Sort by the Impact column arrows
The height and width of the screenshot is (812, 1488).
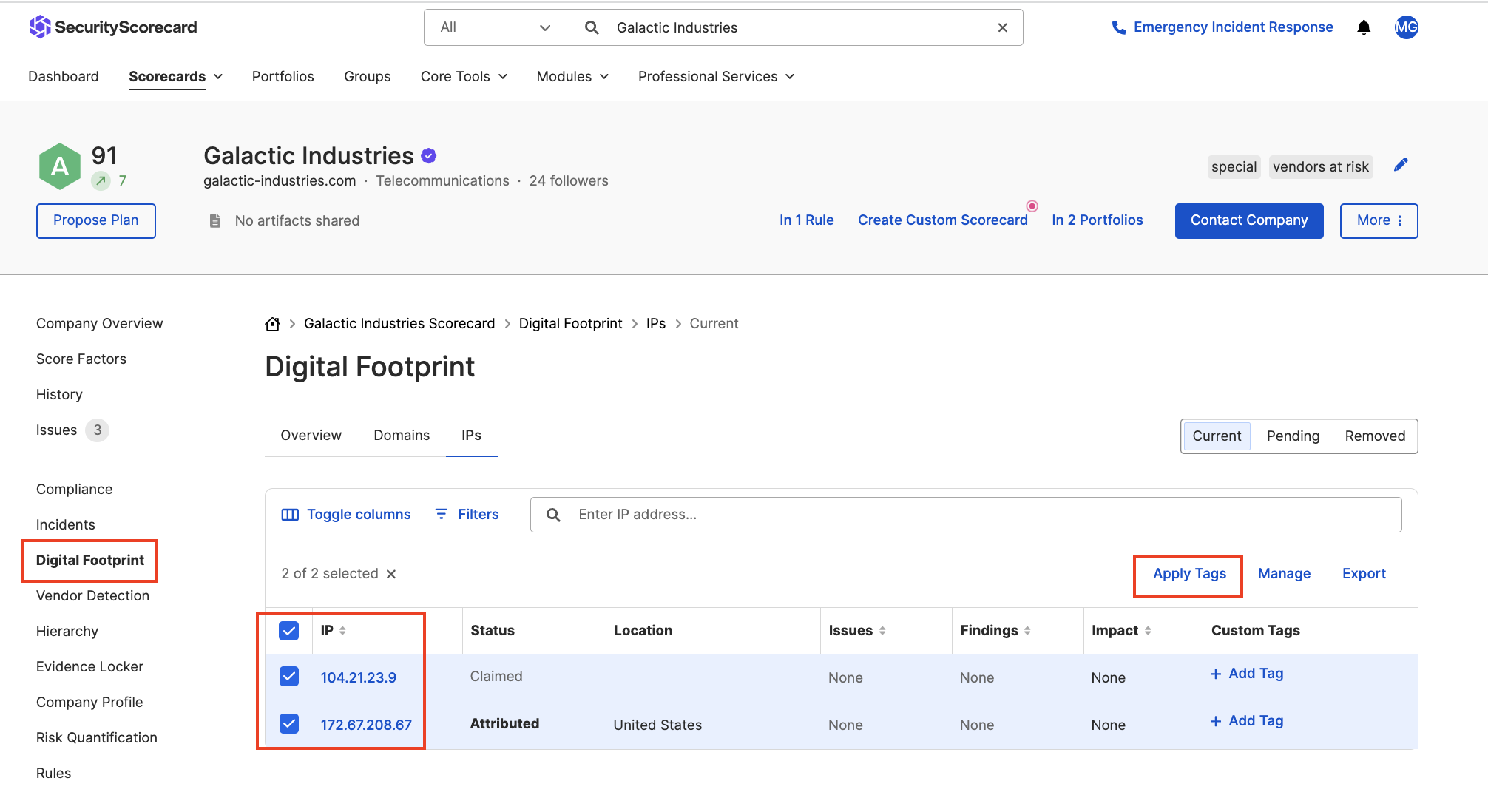(x=1148, y=631)
